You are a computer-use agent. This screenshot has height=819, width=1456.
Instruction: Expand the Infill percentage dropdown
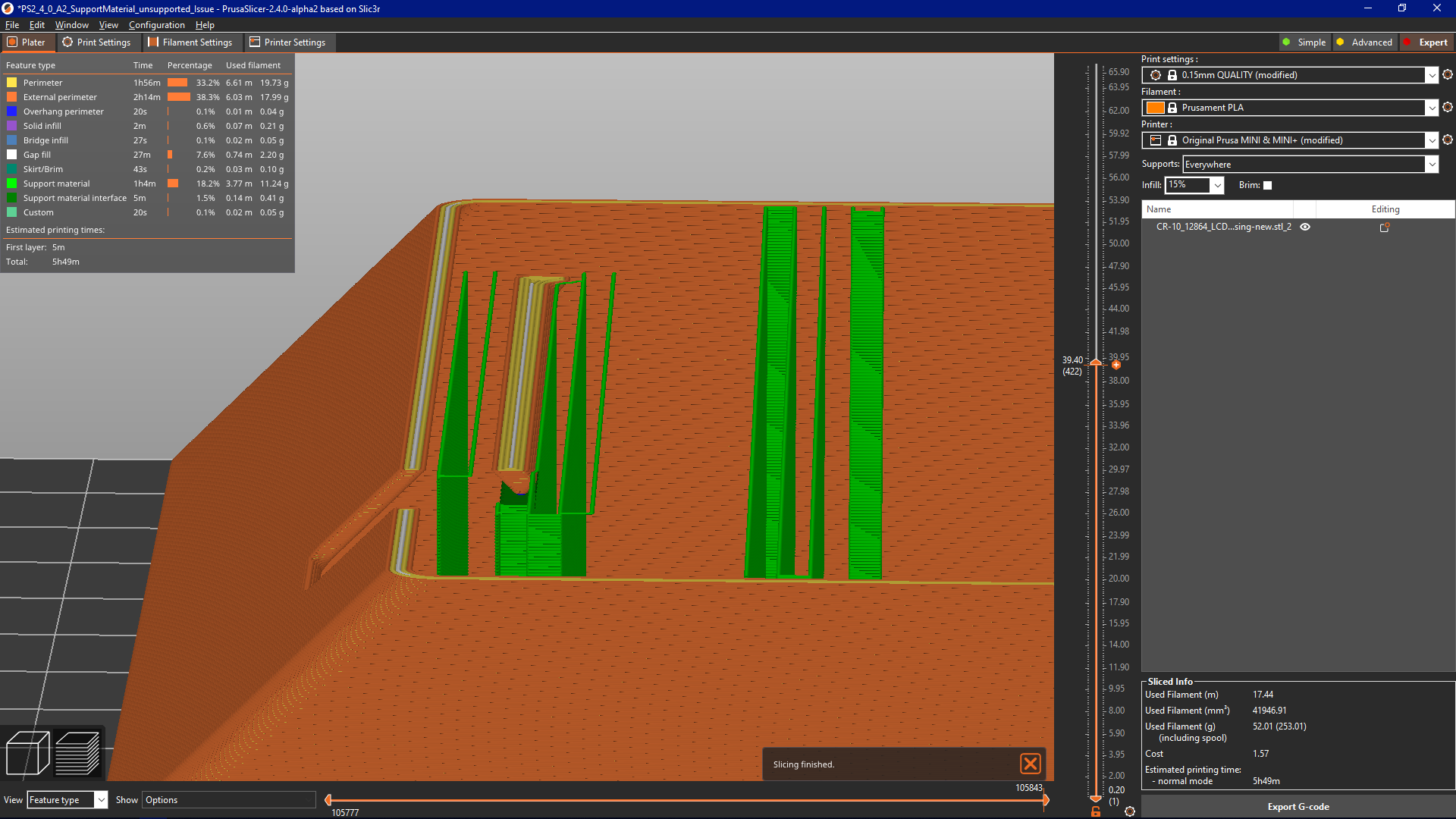pos(1217,185)
